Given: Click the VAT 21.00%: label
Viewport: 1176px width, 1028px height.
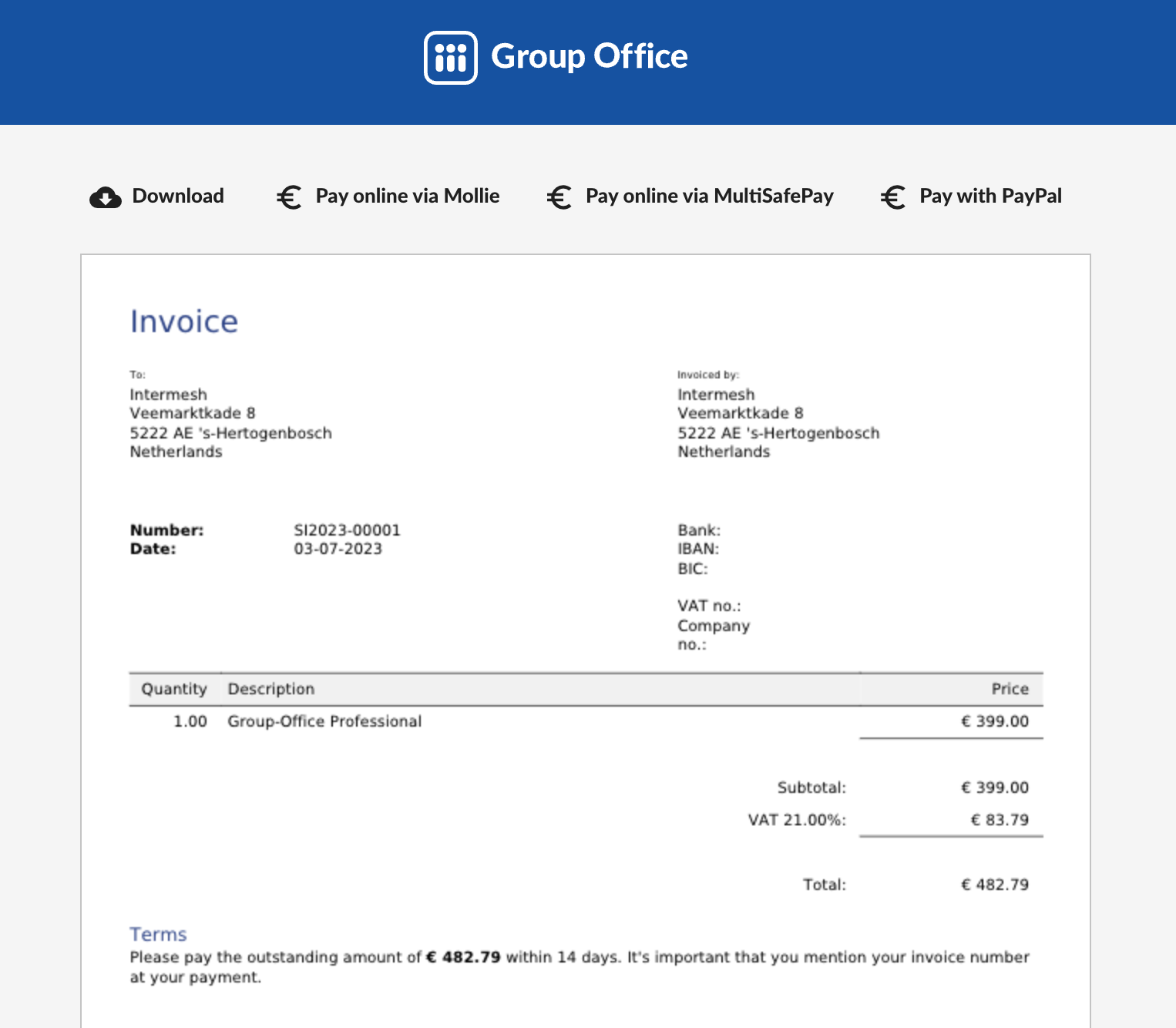Looking at the screenshot, I should tap(797, 820).
